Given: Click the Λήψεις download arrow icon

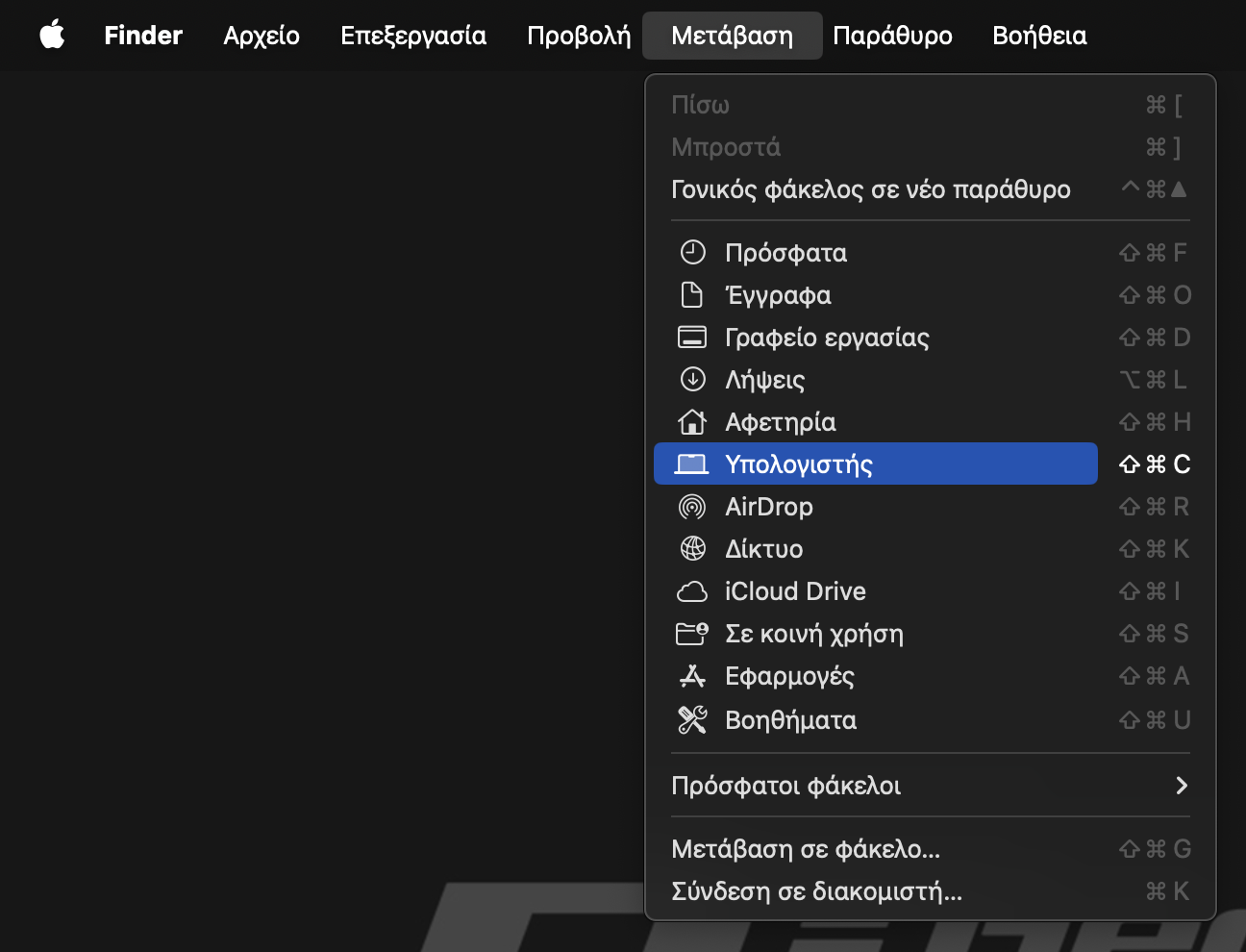Looking at the screenshot, I should 692,380.
